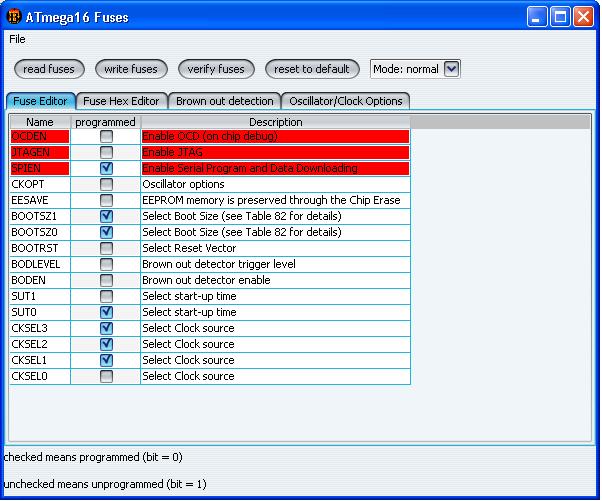Select the CKSEL0 name cell
602x501 pixels.
[x=40, y=376]
